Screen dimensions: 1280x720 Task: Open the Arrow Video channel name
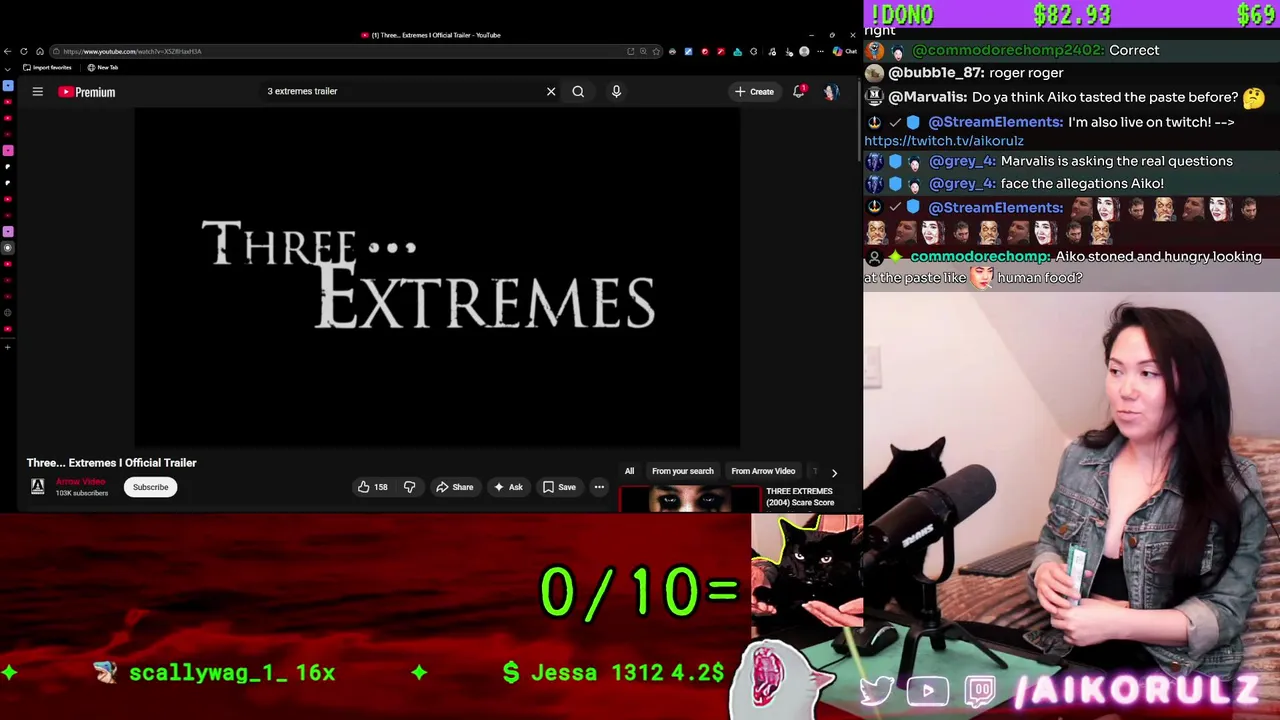(x=80, y=482)
